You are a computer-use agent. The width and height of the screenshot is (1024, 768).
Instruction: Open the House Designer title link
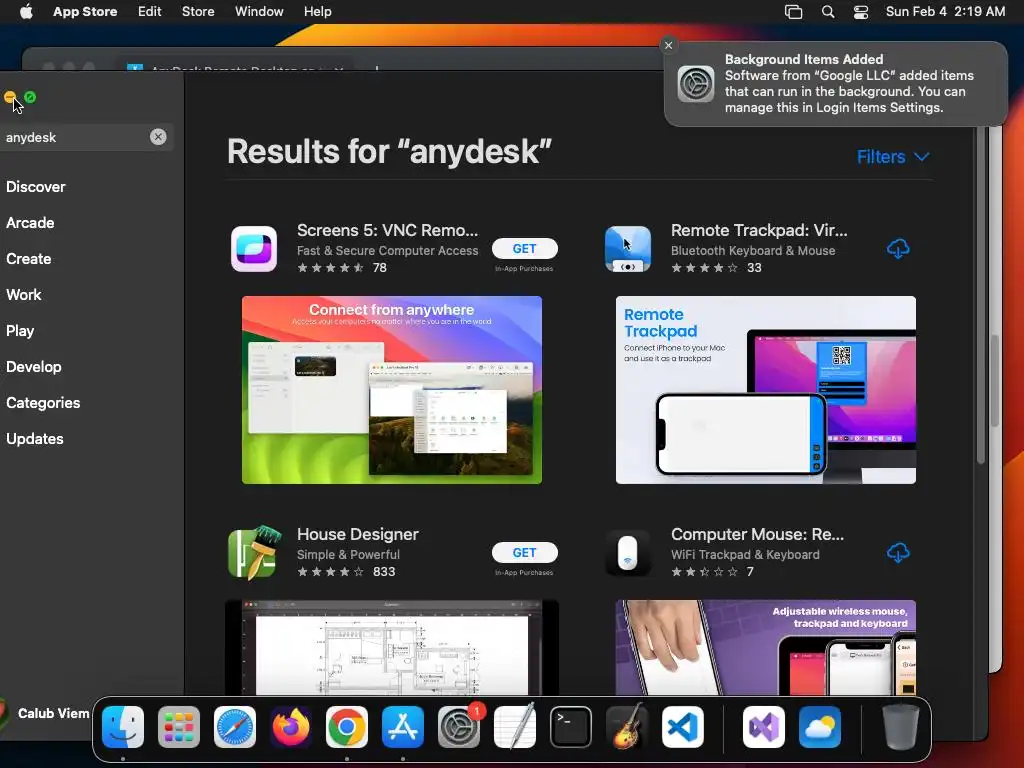click(358, 534)
